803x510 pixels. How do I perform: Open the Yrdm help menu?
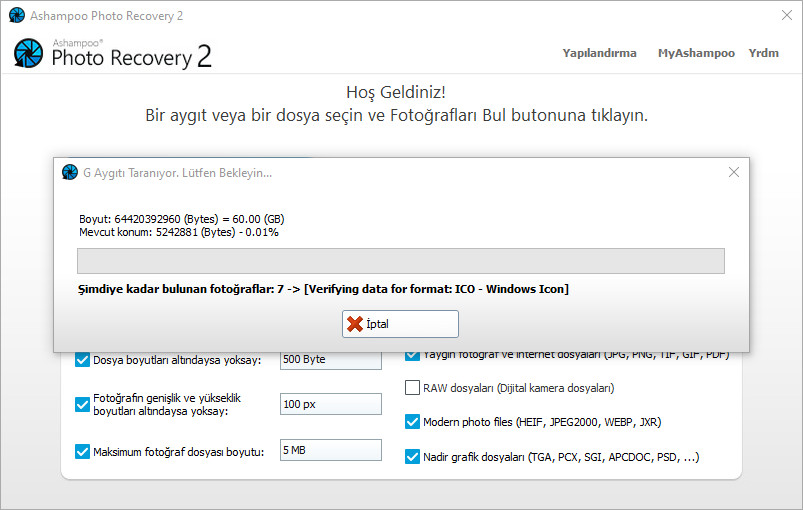(x=763, y=53)
